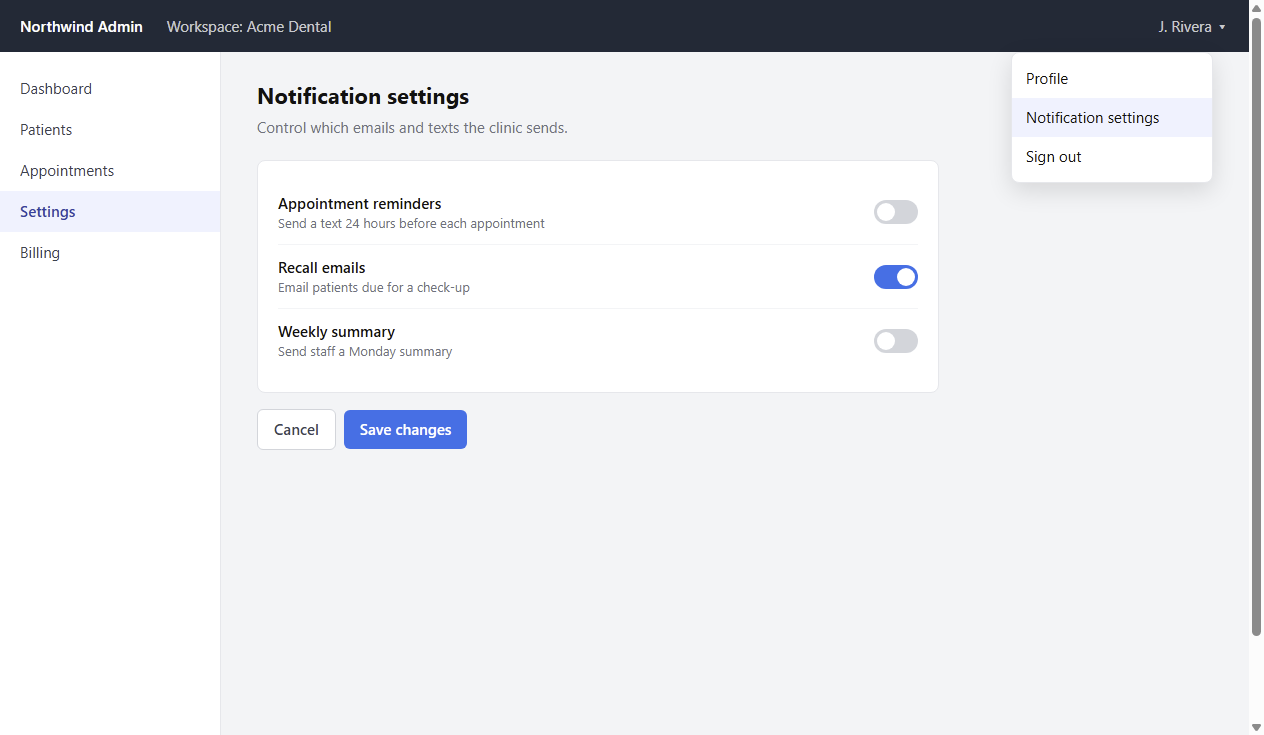Click the Notification settings page heading

click(363, 97)
